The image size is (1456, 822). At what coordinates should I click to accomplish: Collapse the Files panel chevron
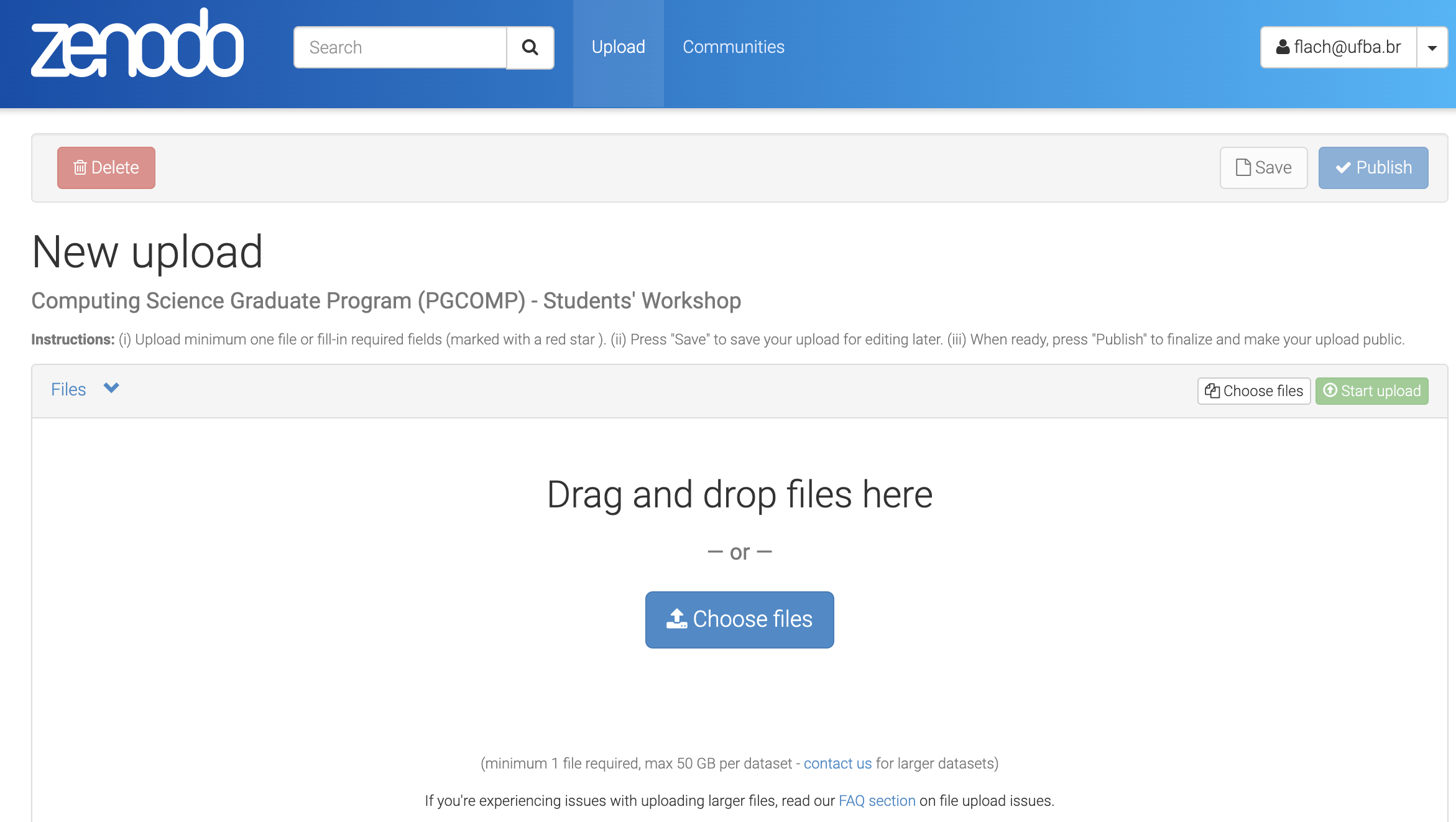(111, 388)
